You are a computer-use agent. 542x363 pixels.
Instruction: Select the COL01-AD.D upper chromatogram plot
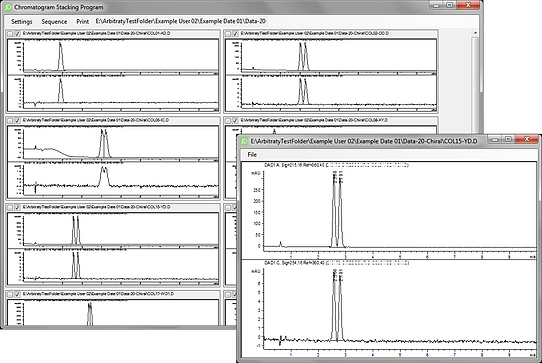click(x=113, y=57)
